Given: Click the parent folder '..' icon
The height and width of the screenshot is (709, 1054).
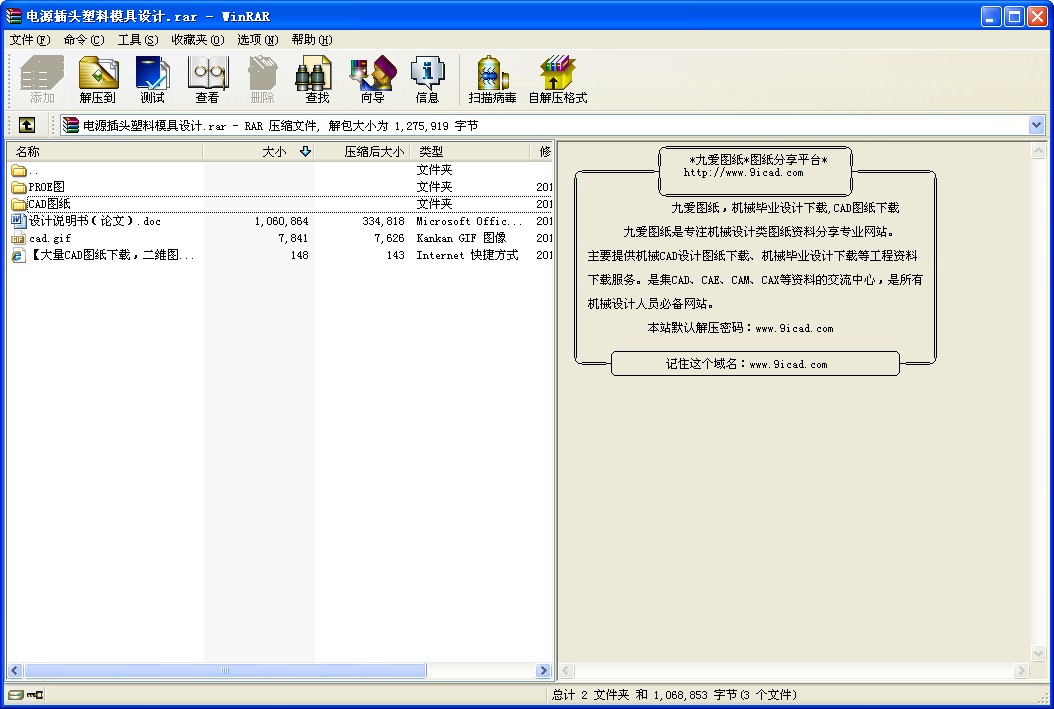Looking at the screenshot, I should (19, 170).
